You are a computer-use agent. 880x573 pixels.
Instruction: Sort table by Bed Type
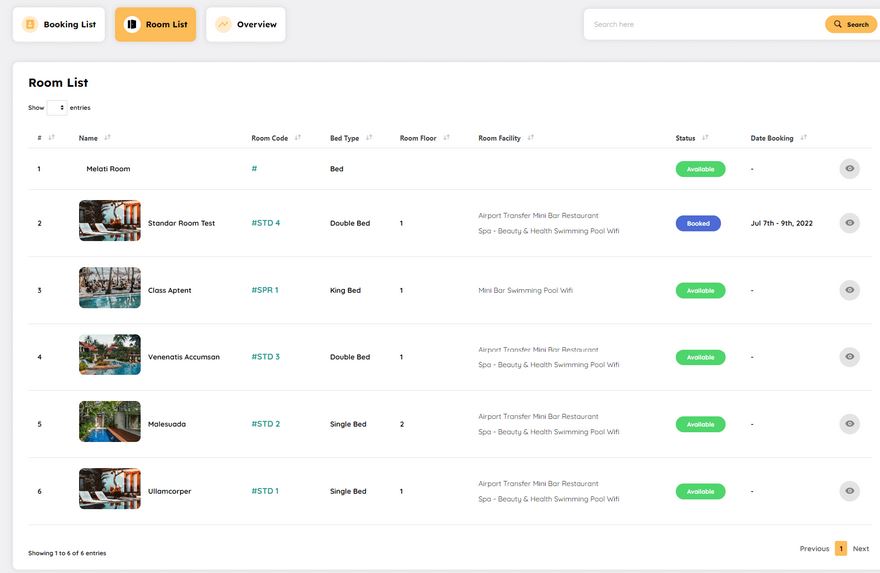pyautogui.click(x=369, y=137)
